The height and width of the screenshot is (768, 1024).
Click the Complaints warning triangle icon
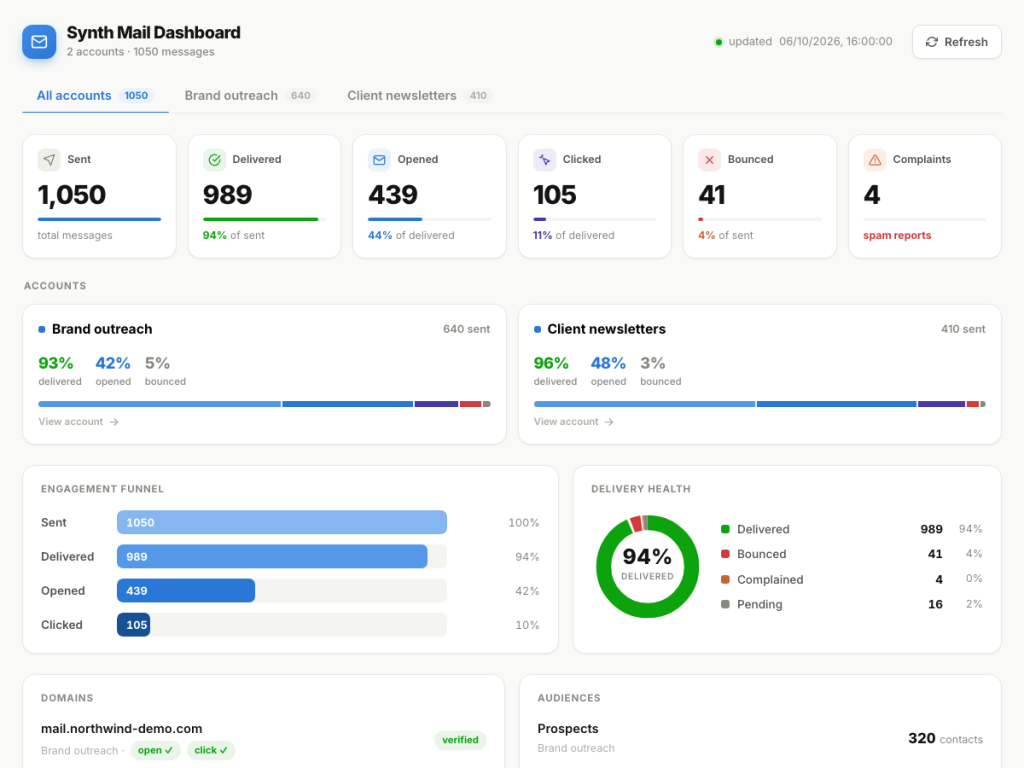[874, 159]
